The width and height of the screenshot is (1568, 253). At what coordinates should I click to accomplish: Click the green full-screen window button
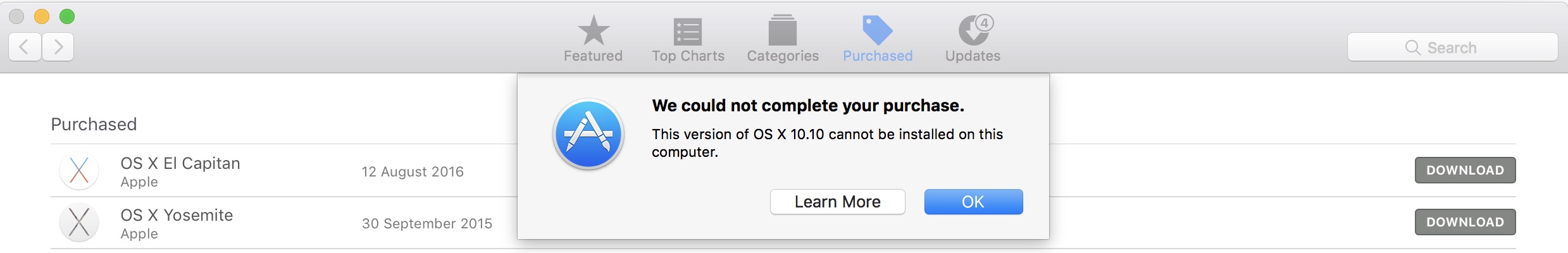click(x=67, y=16)
